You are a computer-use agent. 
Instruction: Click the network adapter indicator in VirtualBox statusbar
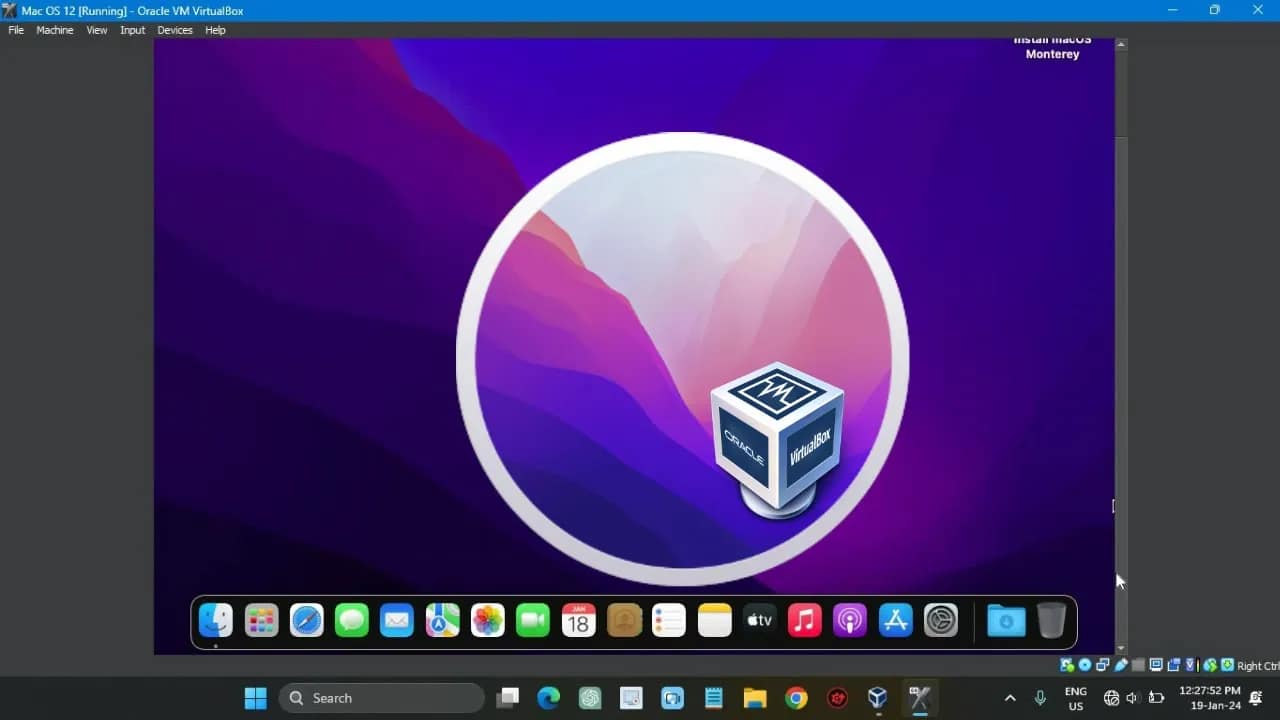(x=1102, y=664)
